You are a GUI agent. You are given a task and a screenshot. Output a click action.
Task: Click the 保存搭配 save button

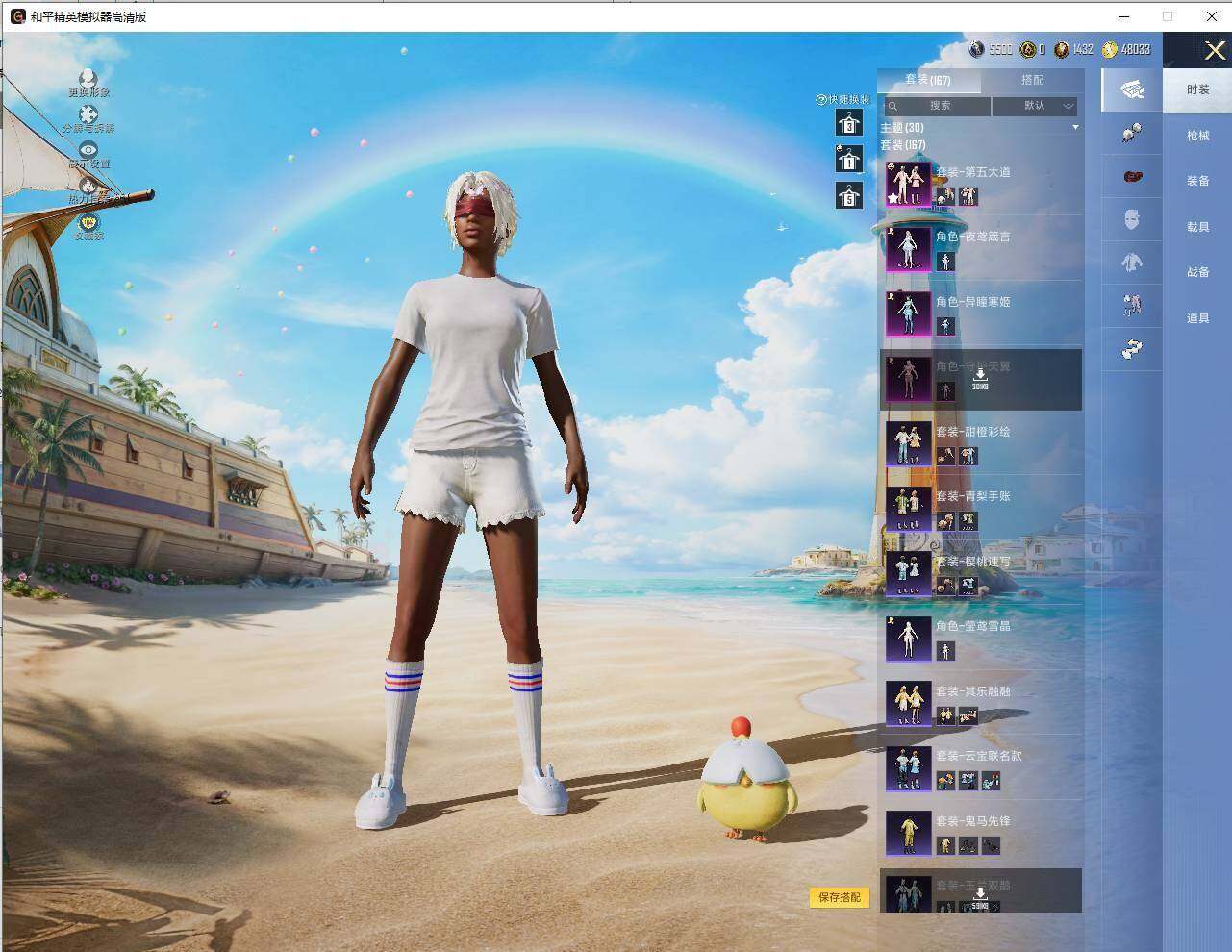(x=840, y=897)
